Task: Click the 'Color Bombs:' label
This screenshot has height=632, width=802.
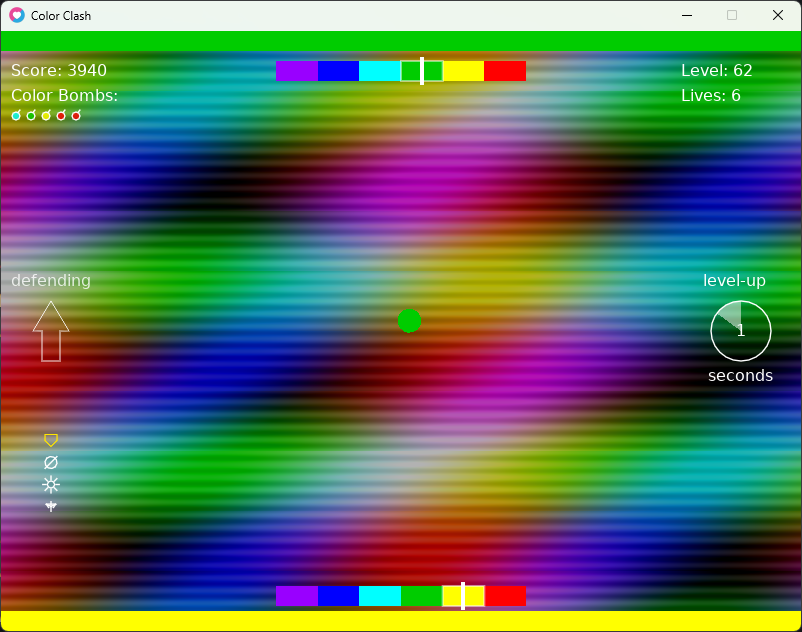Action: point(64,96)
